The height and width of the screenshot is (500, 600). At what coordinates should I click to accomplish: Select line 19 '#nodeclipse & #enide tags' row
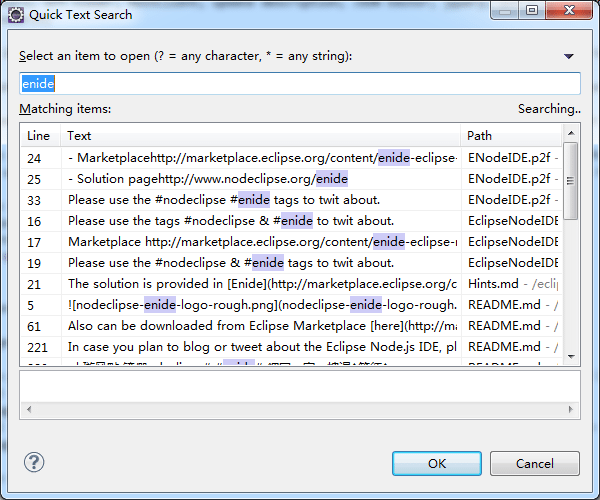[x=292, y=263]
